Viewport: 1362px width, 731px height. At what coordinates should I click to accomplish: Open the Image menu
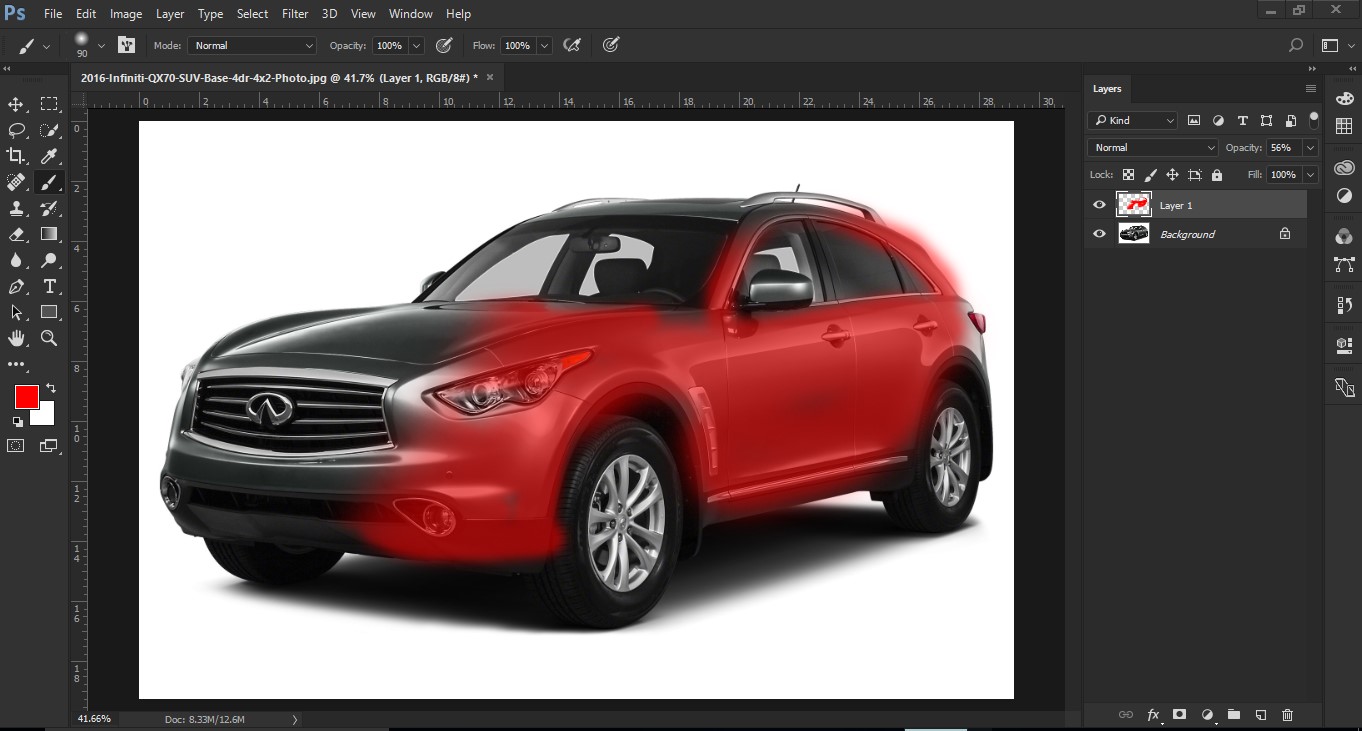click(125, 14)
